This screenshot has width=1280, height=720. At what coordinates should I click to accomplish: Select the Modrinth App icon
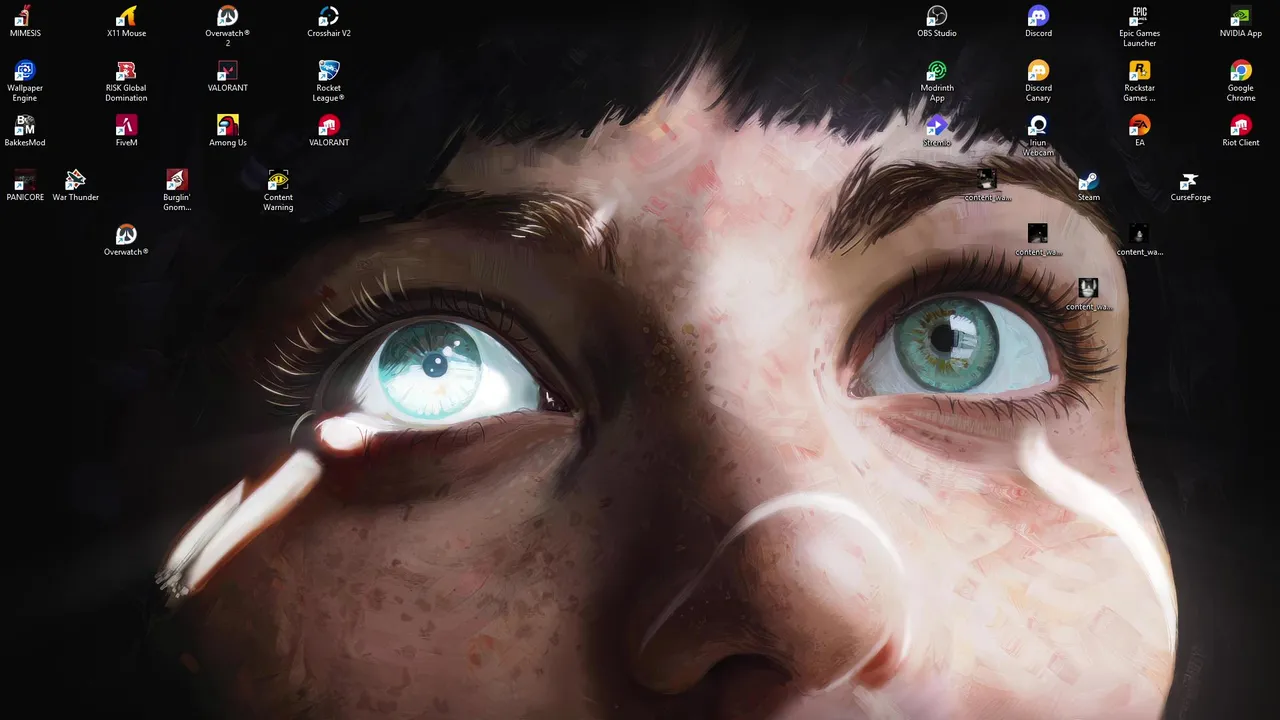[x=937, y=81]
